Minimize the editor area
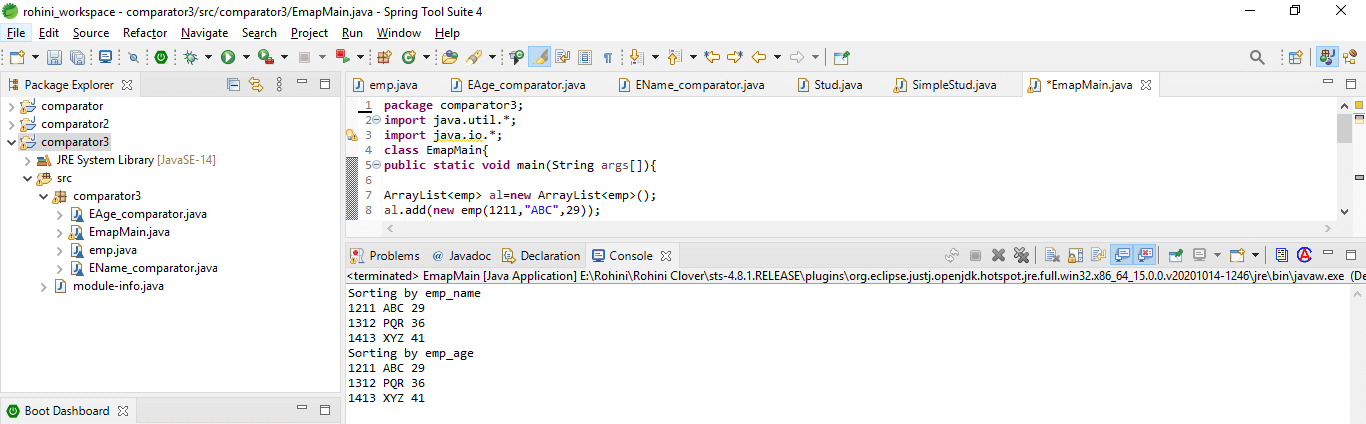 [1327, 83]
